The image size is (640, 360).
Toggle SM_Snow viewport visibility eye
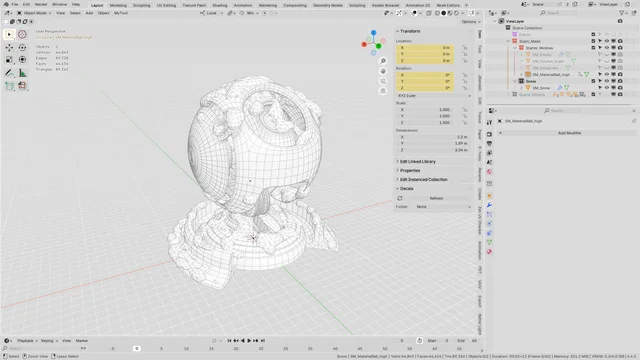click(x=607, y=88)
